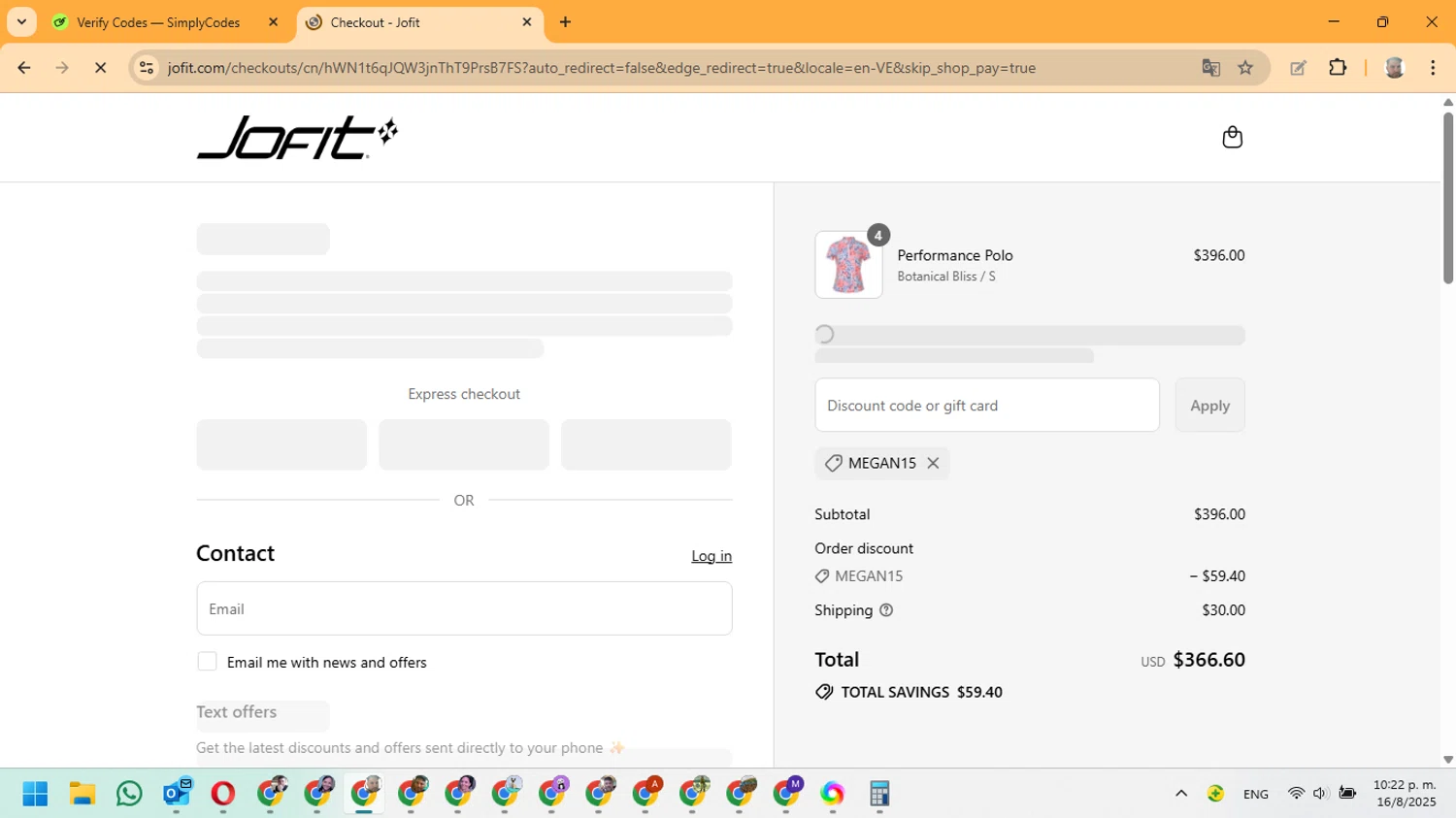
Task: Click the TOTAL SAVINGS $59.40 text
Action: pyautogui.click(x=921, y=692)
